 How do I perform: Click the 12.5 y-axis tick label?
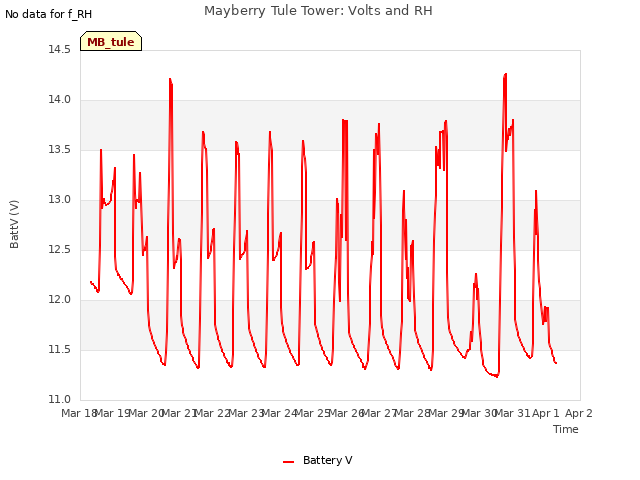(60, 249)
